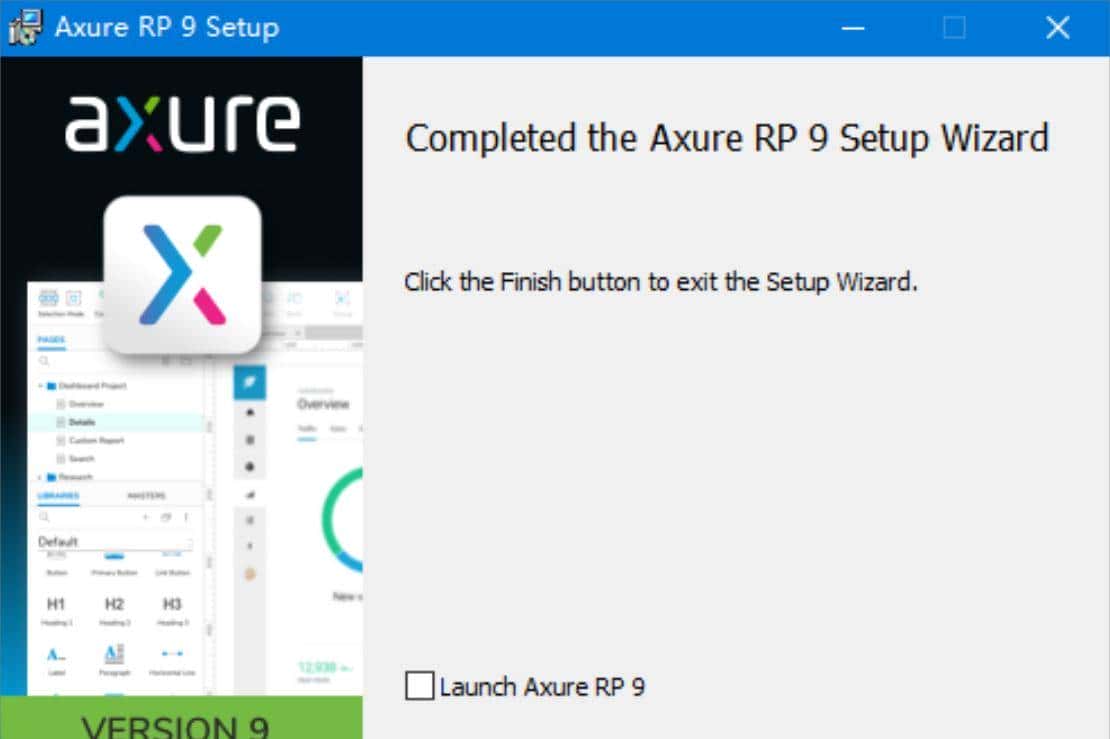Viewport: 1110px width, 739px height.
Task: Collapse the Dashboard Project folder
Action: [41, 385]
